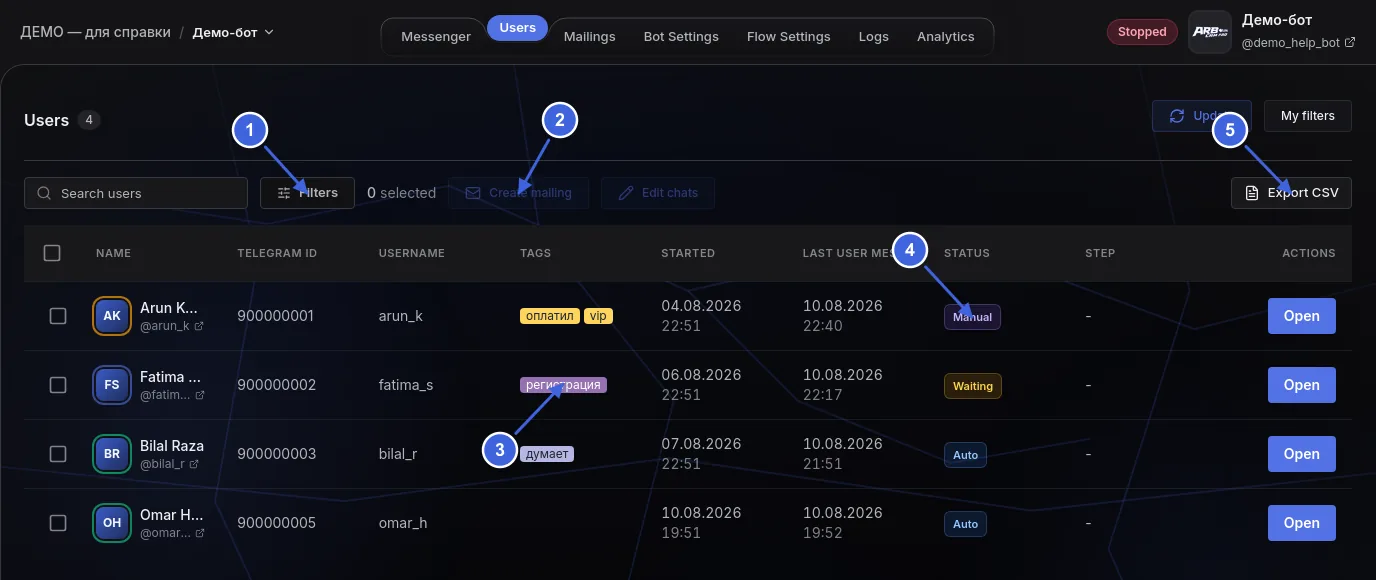This screenshot has width=1376, height=580.
Task: Open the user Arun (arun_k) row
Action: (1302, 316)
